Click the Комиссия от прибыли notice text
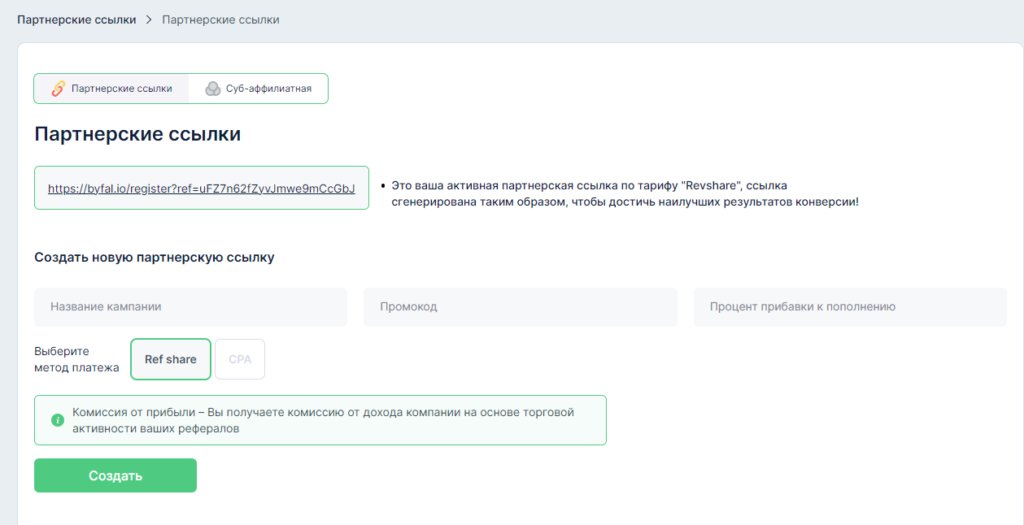Viewport: 1024px width, 525px height. [x=323, y=421]
